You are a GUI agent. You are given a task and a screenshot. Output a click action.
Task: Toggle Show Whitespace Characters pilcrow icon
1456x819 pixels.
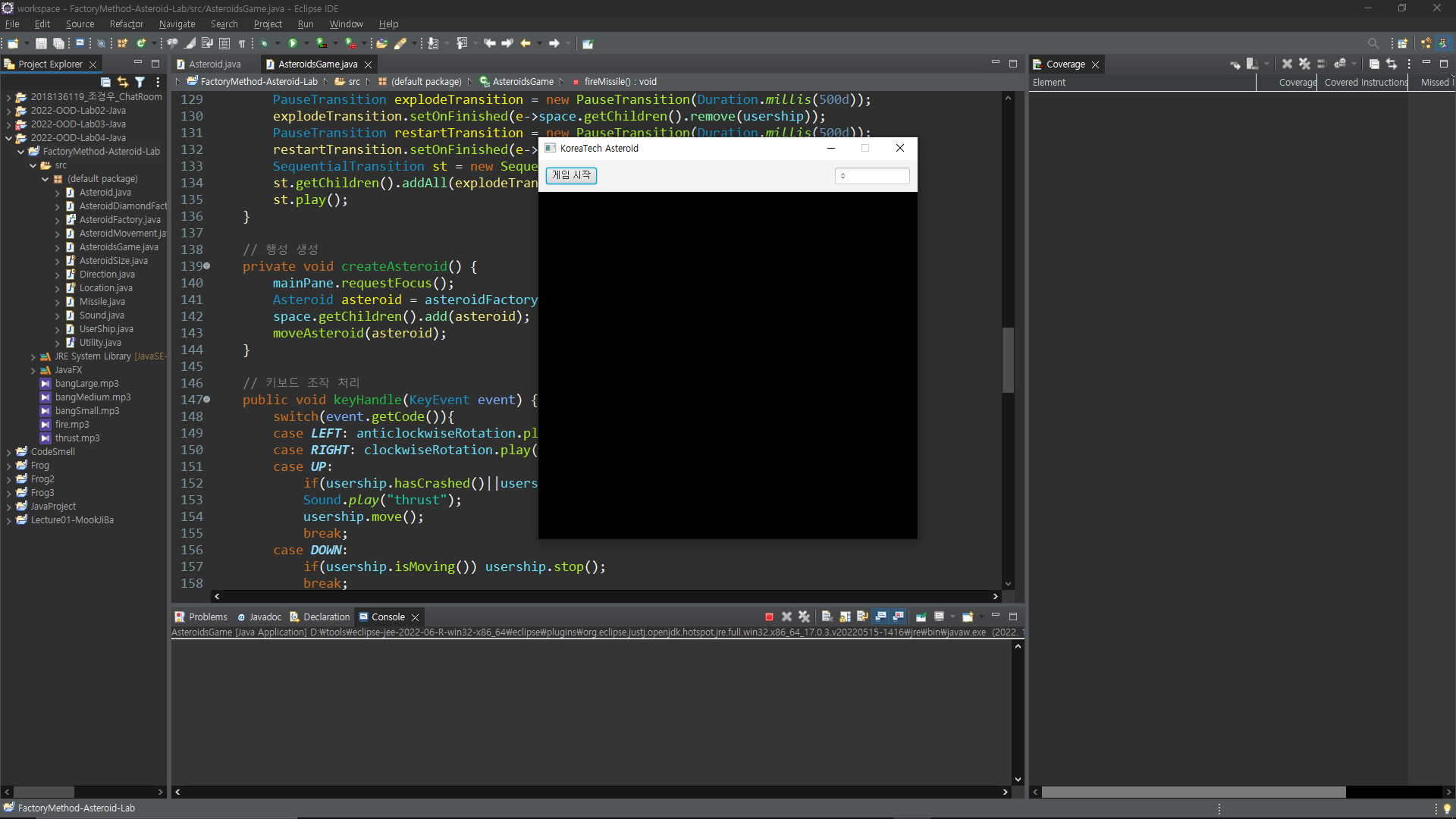[242, 43]
